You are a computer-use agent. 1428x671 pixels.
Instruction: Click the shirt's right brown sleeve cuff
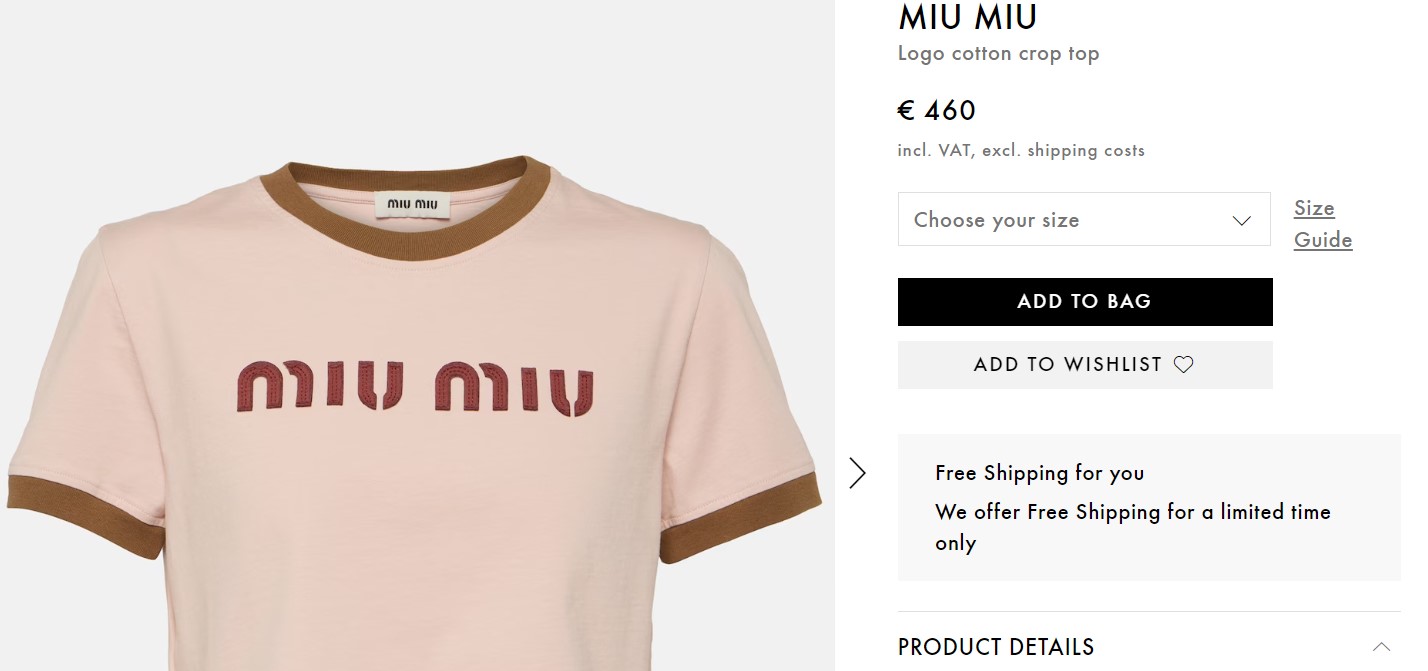pos(742,520)
